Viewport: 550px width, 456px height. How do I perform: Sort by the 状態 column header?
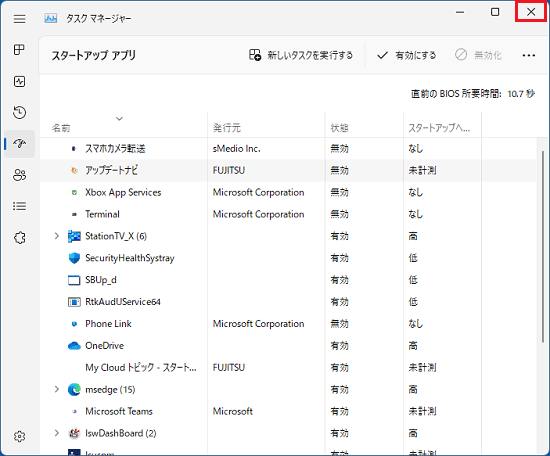(340, 128)
